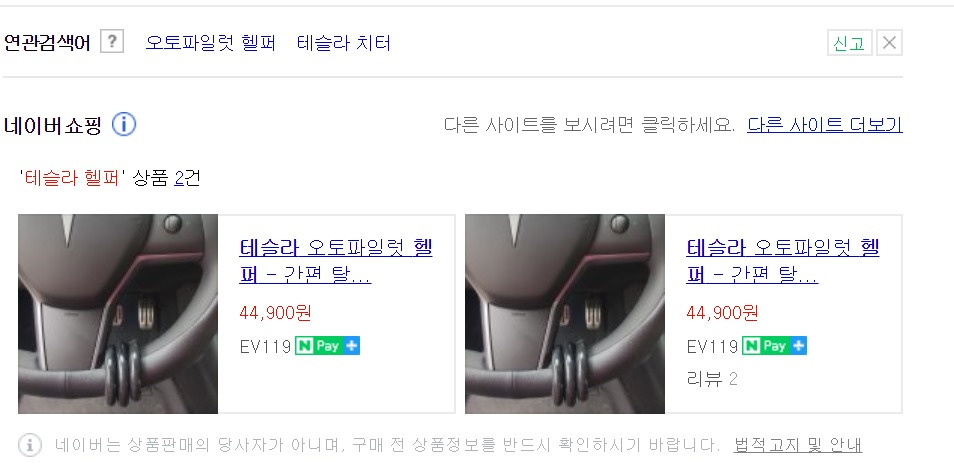Open 법적고지 및 안내 link
The image size is (954, 467).
point(798,445)
